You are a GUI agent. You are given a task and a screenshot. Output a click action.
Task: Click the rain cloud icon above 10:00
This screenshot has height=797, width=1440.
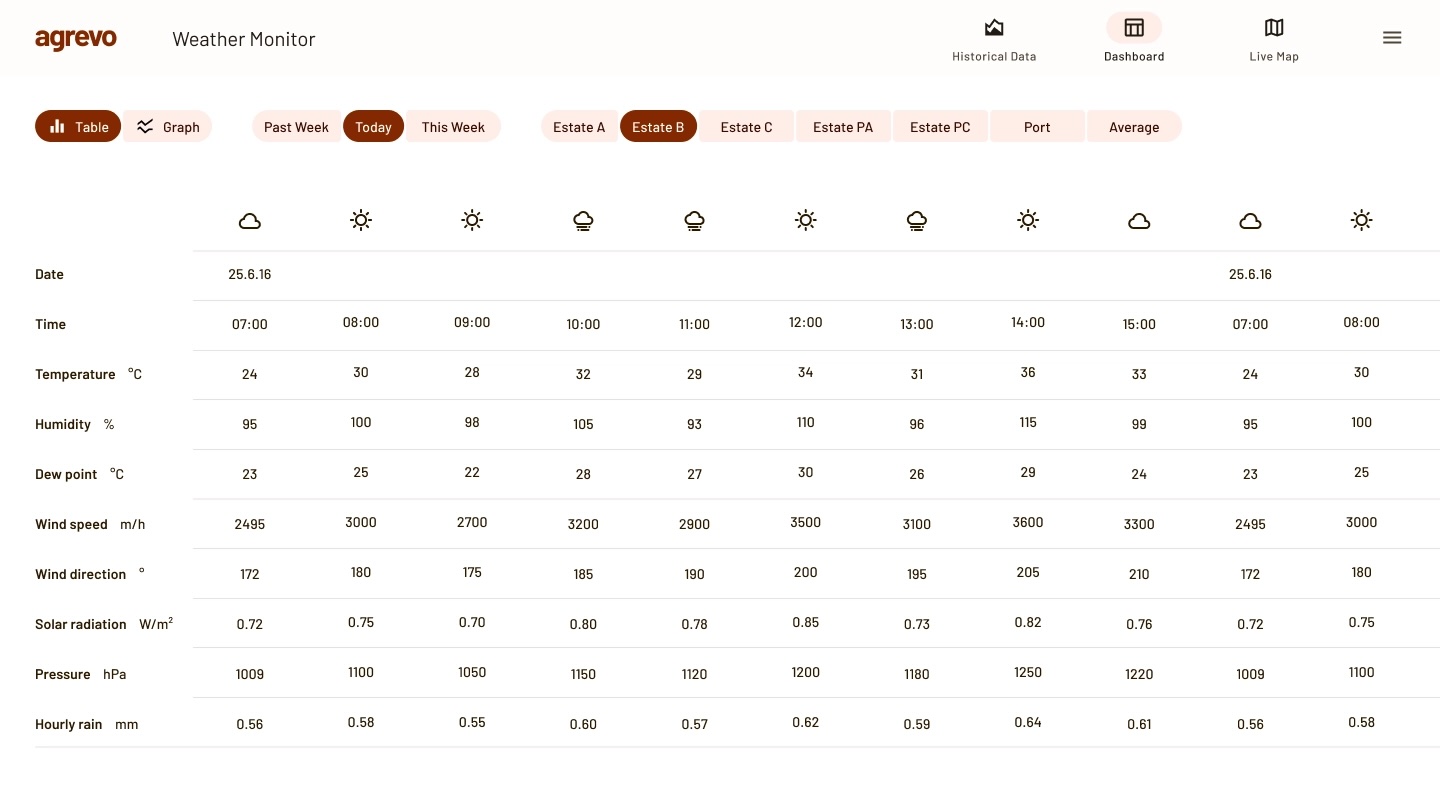583,221
